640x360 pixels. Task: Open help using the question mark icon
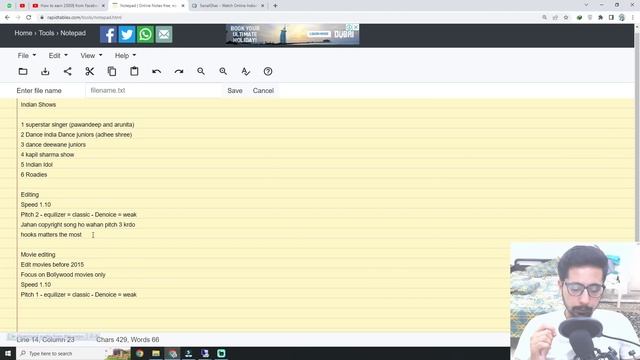pyautogui.click(x=268, y=71)
